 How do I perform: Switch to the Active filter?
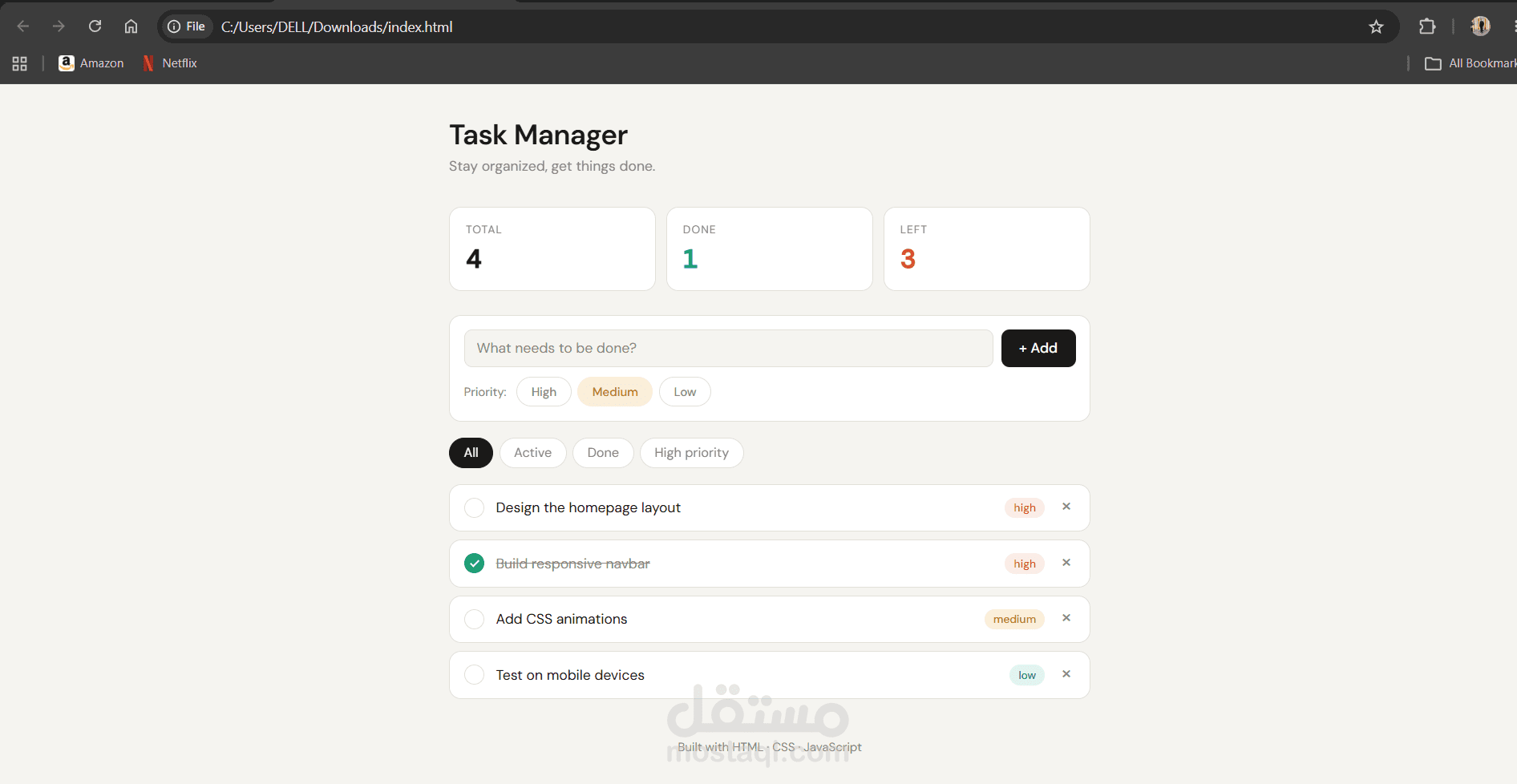[x=532, y=453]
